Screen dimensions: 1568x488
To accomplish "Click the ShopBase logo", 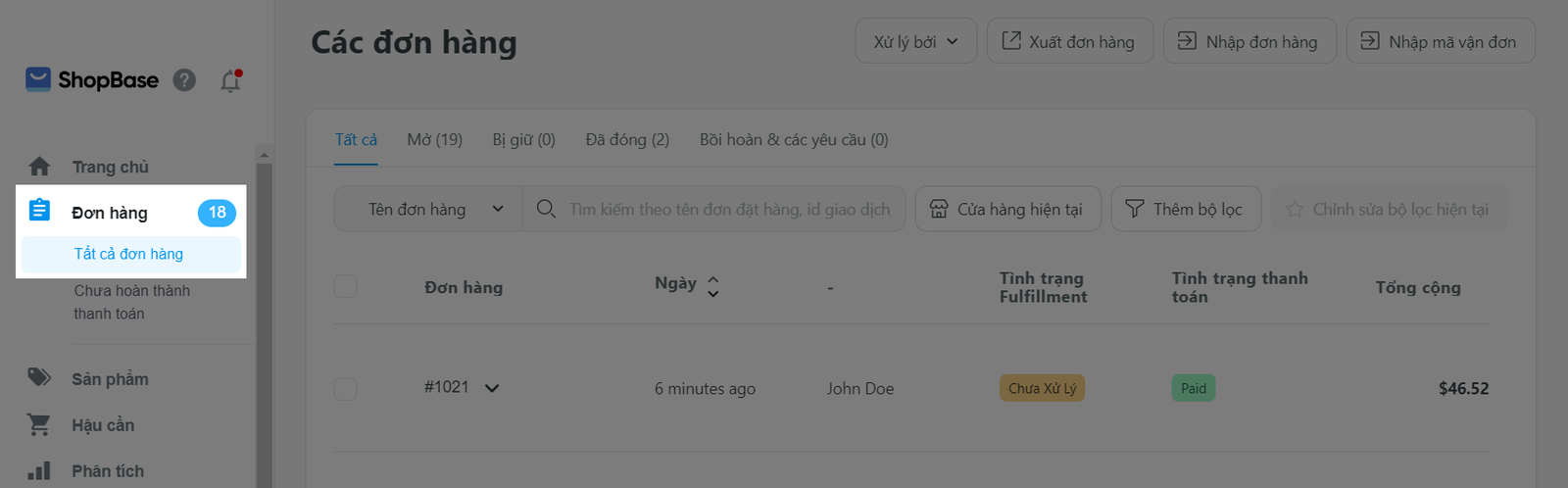I will pos(92,80).
